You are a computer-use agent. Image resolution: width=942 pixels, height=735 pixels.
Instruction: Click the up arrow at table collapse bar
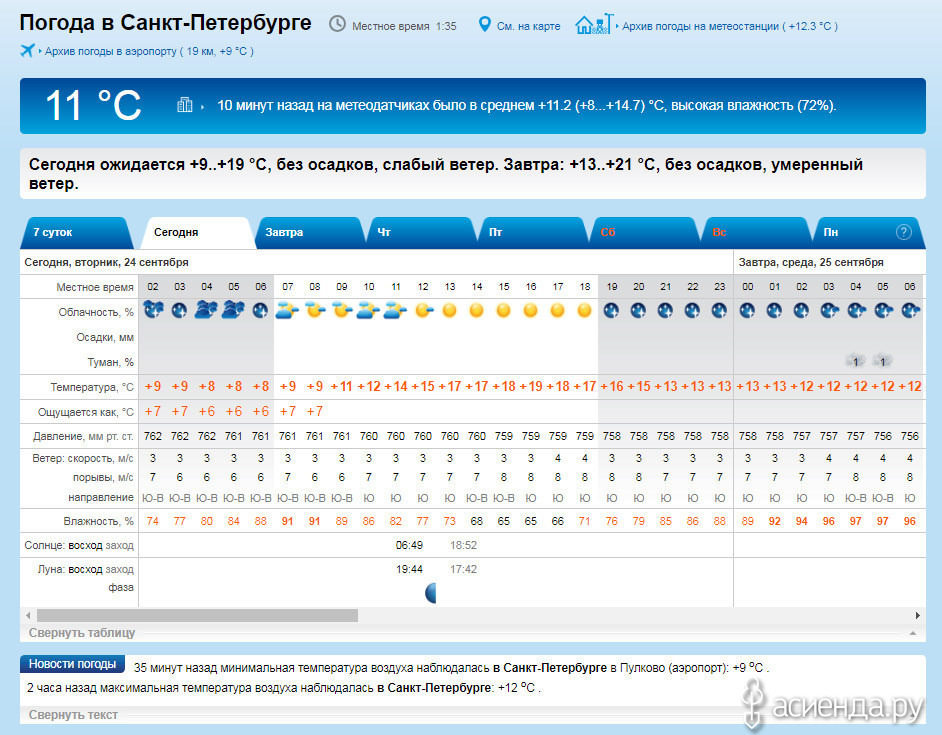point(910,634)
